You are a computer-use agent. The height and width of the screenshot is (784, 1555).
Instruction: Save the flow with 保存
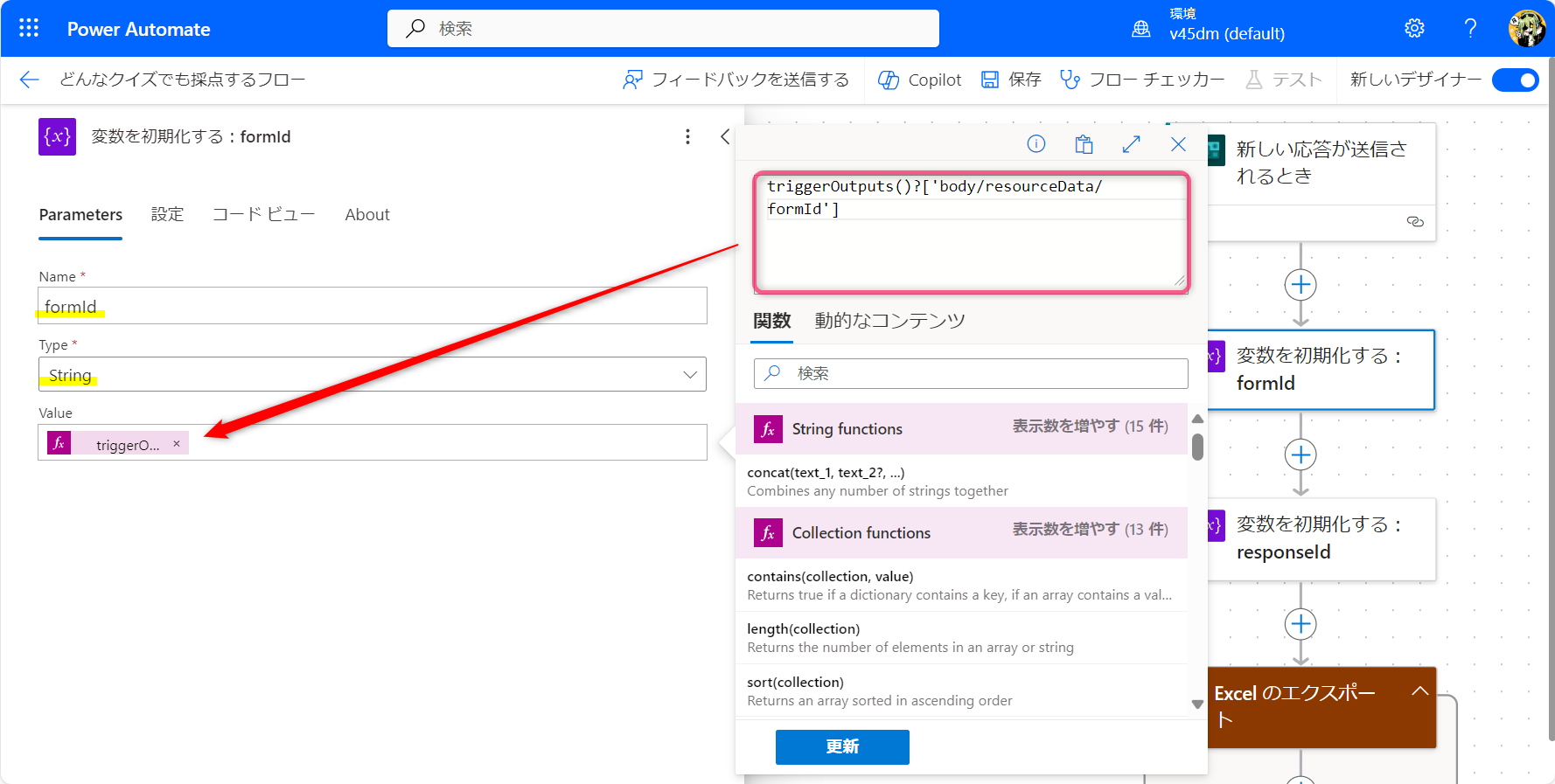(x=1011, y=80)
